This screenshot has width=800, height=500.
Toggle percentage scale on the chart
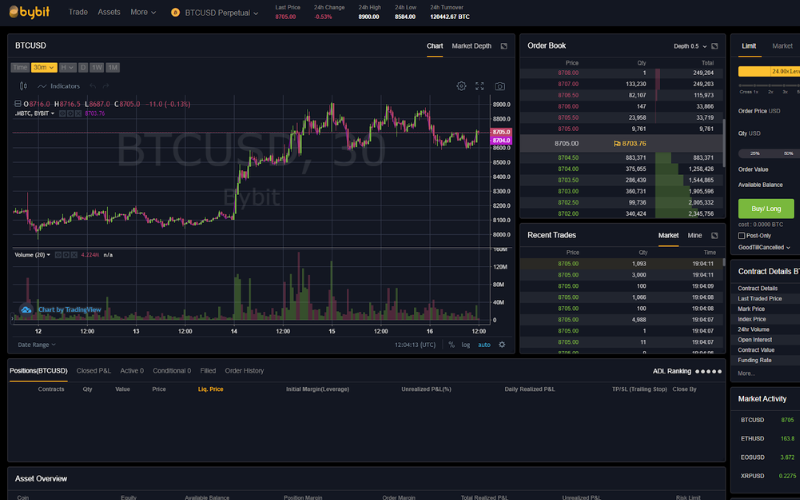click(x=451, y=344)
